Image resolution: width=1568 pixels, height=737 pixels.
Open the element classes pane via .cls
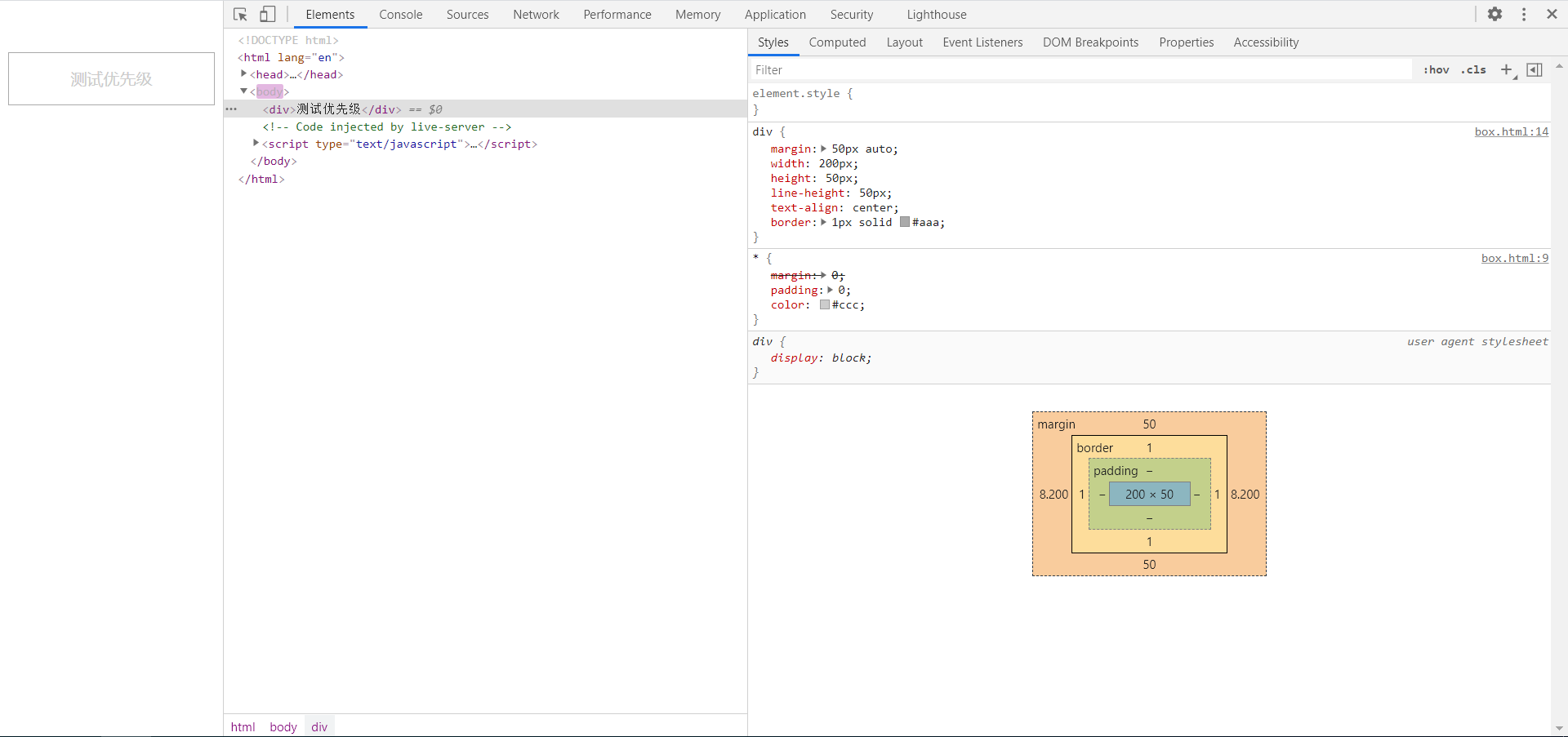[x=1473, y=69]
